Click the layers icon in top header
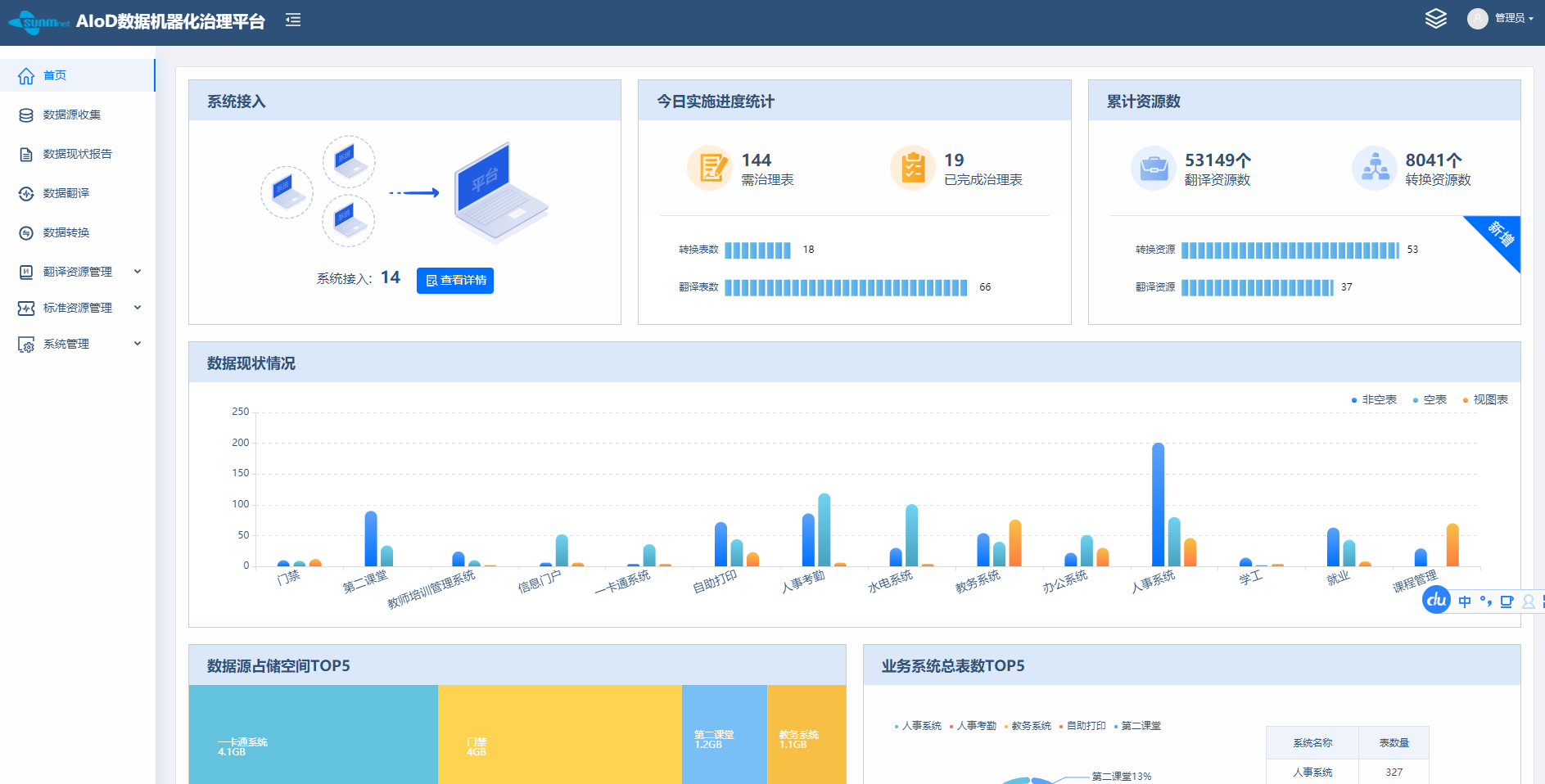This screenshot has height=784, width=1545. coord(1435,19)
